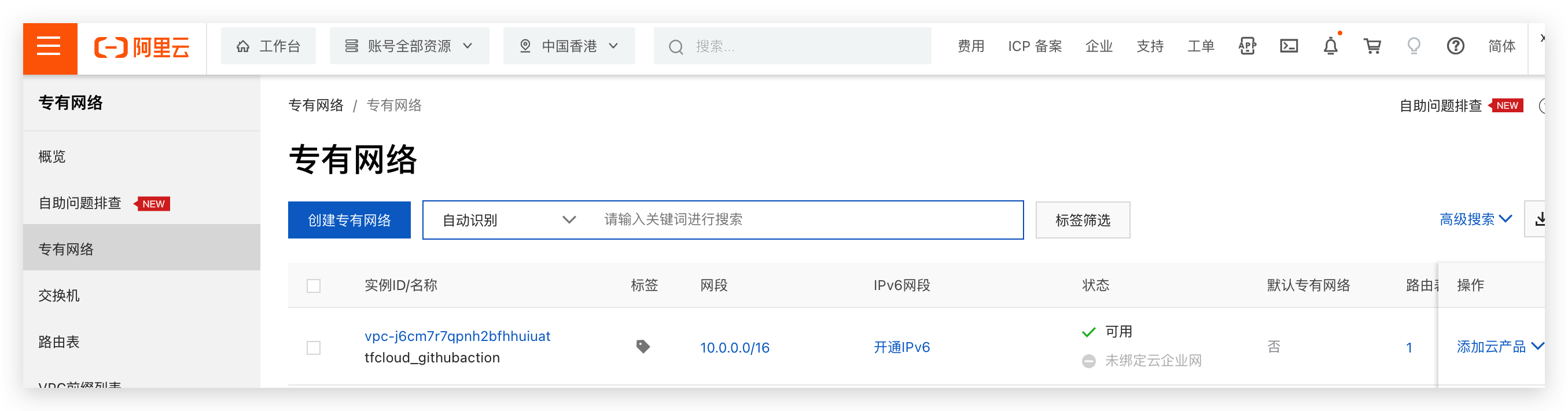1568x411 pixels.
Task: Open the 企业 menu item
Action: coord(1099,46)
